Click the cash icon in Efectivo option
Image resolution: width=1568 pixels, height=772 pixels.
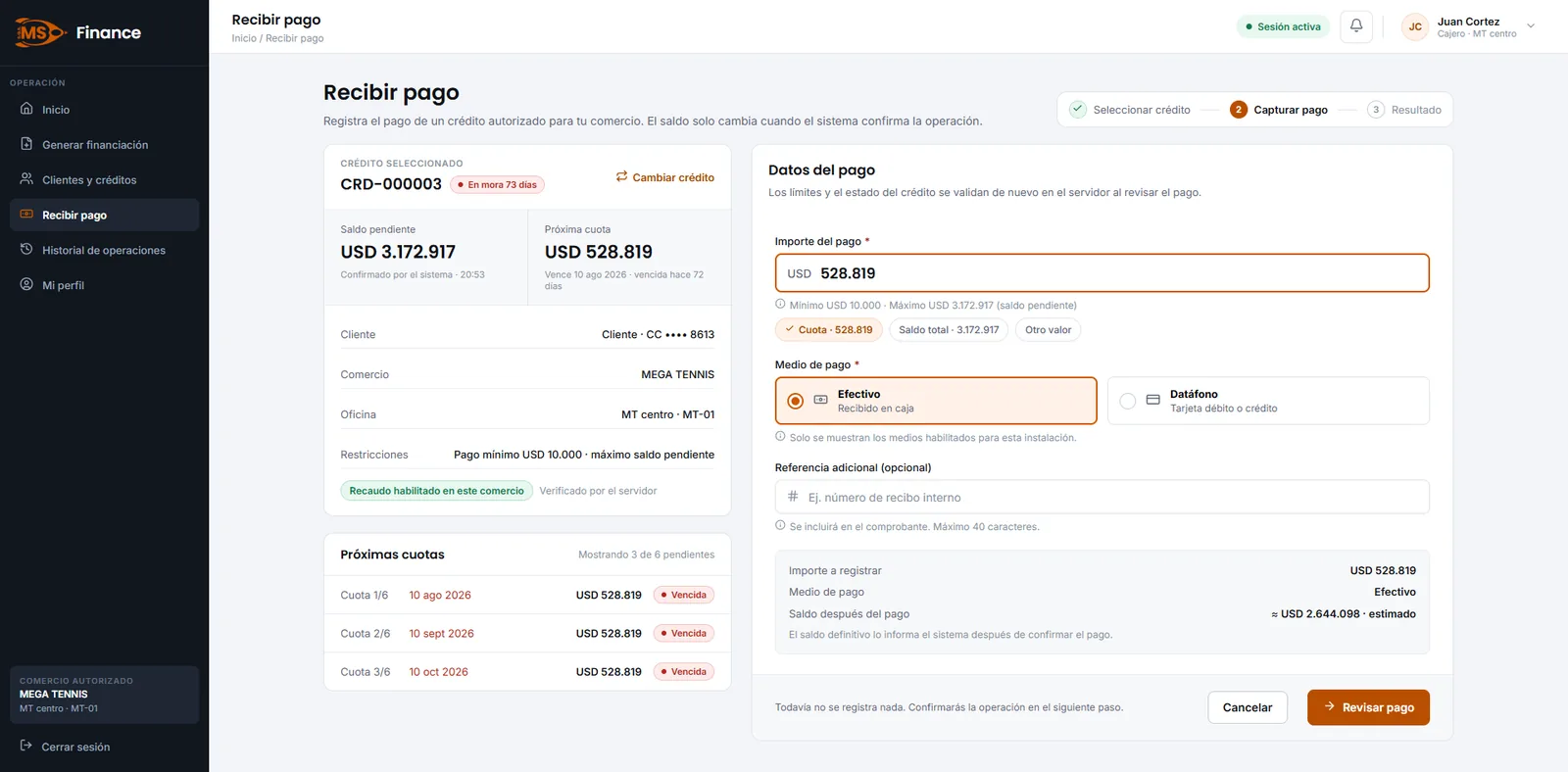pos(820,400)
